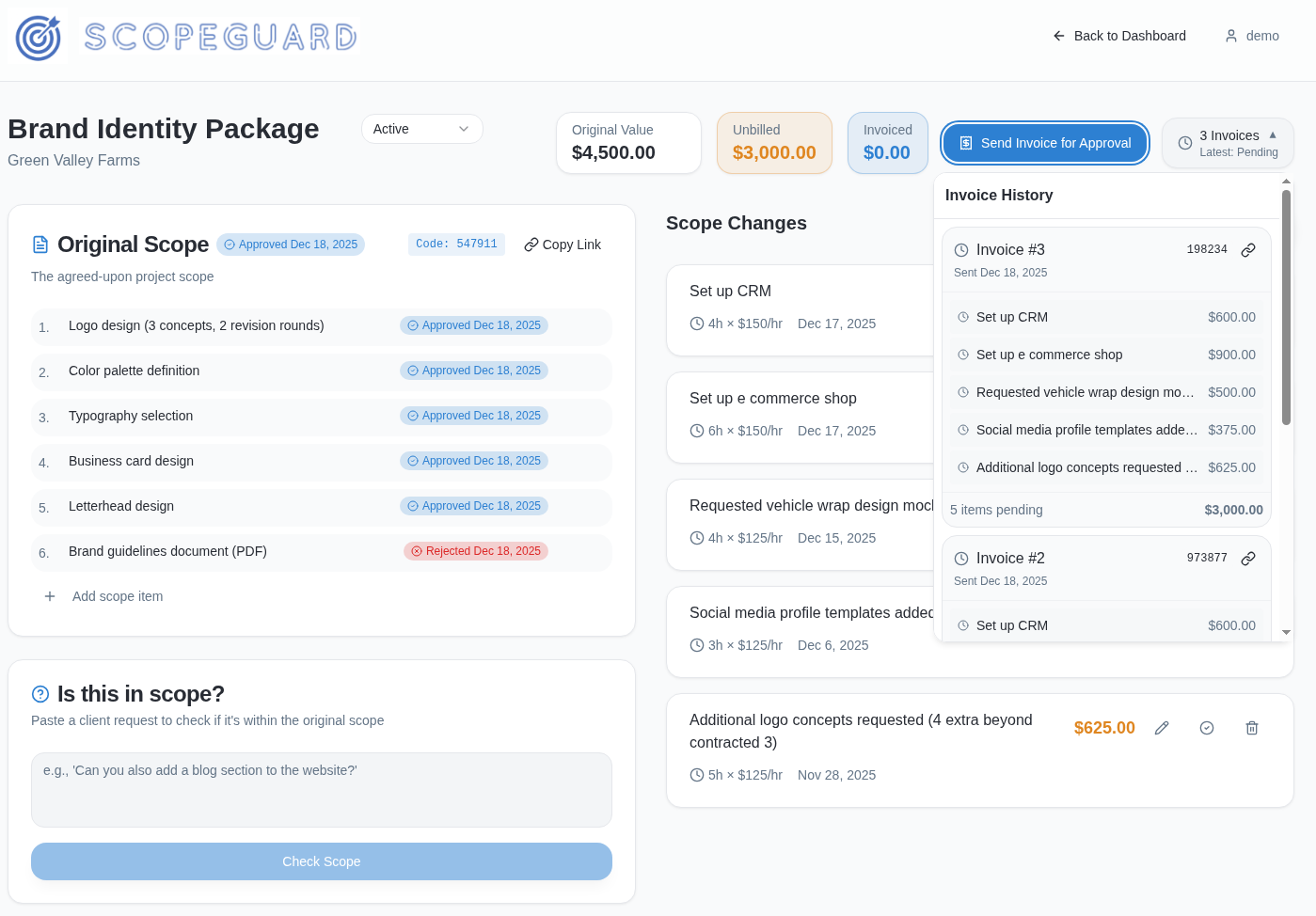Click the ScopeGuard target logo icon
The width and height of the screenshot is (1316, 916).
pyautogui.click(x=38, y=38)
